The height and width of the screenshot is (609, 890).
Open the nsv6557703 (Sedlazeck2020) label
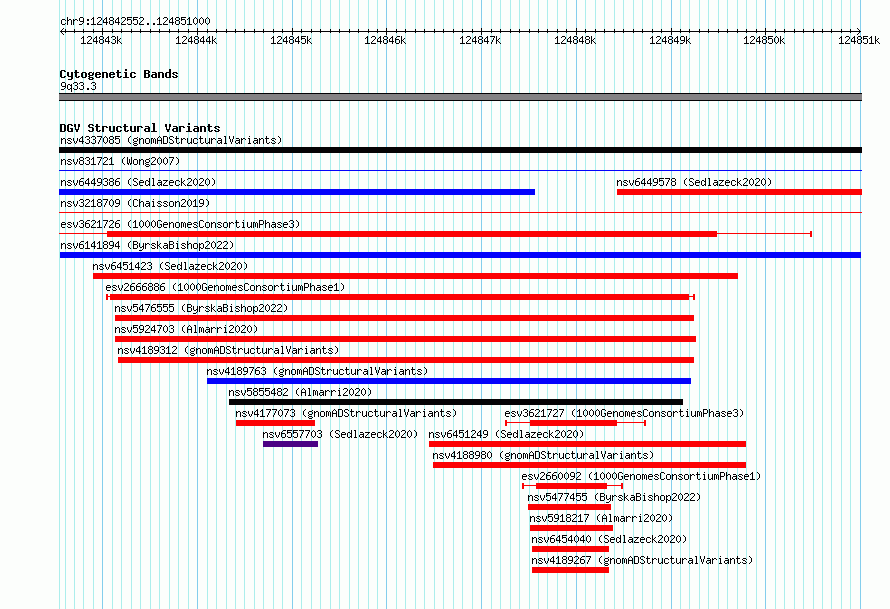[x=341, y=434]
